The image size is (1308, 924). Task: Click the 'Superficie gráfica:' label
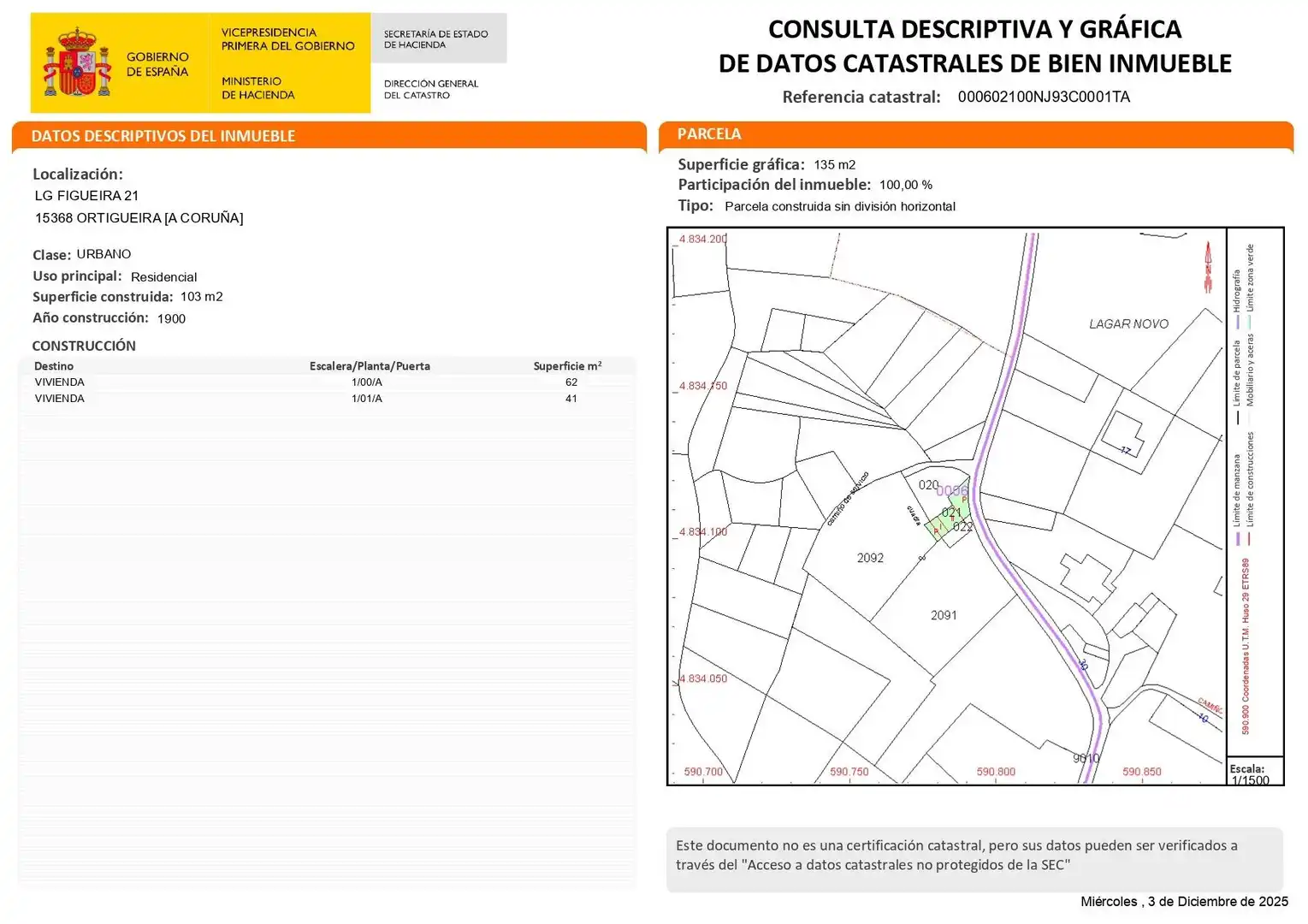click(741, 165)
